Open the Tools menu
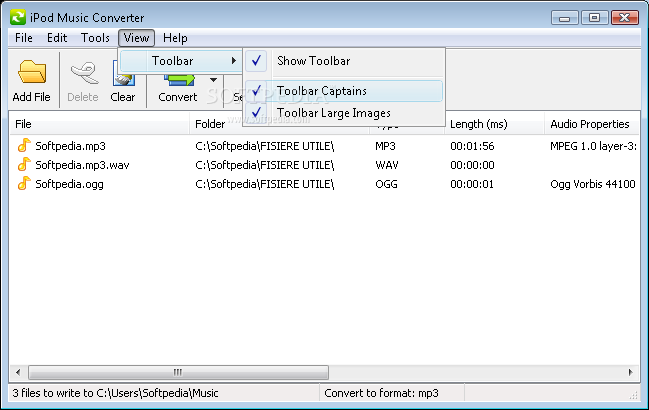Viewport: 649px width, 410px height. [x=95, y=38]
